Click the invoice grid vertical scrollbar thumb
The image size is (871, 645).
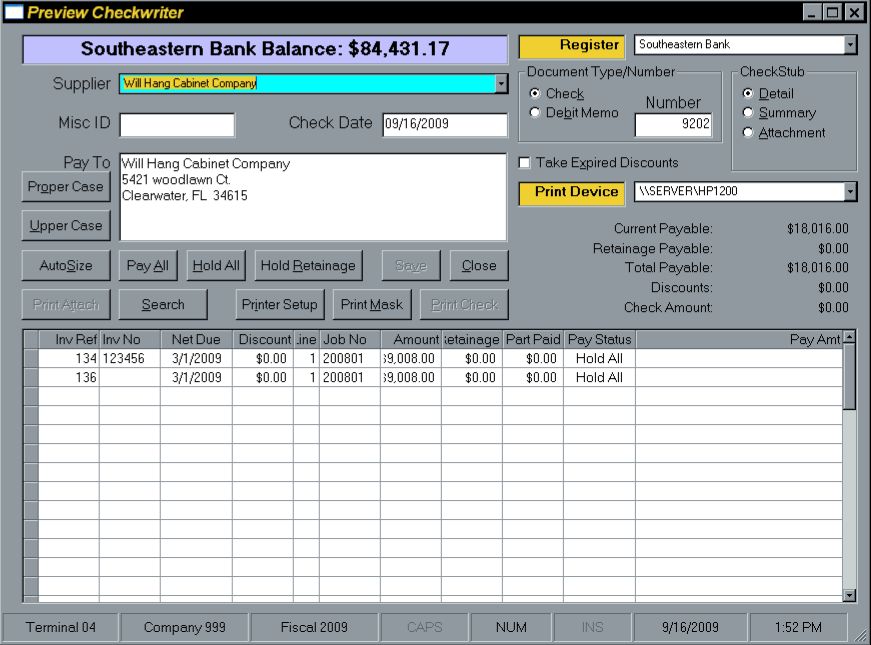(x=849, y=377)
